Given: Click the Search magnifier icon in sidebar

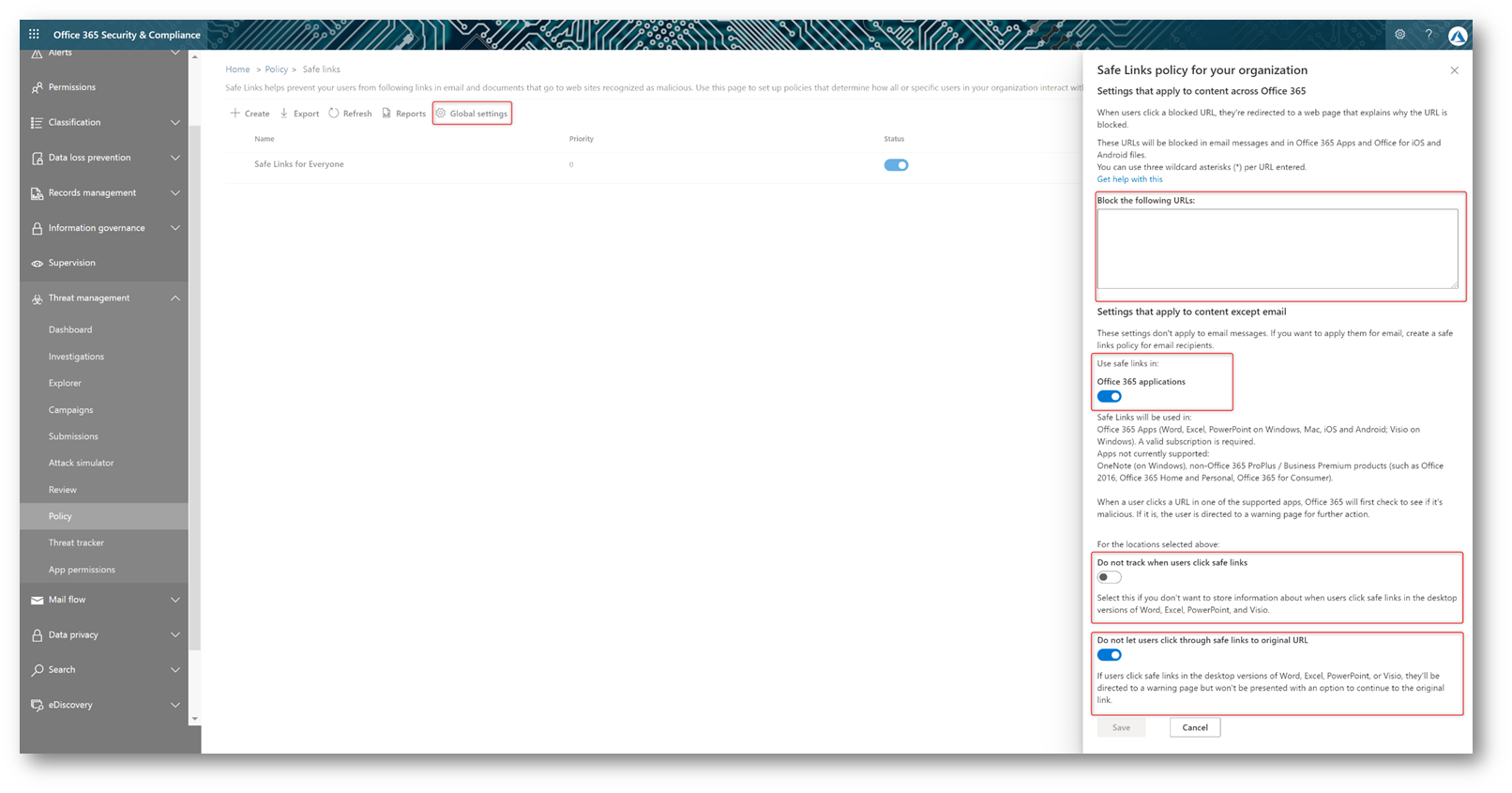Looking at the screenshot, I should [x=37, y=670].
